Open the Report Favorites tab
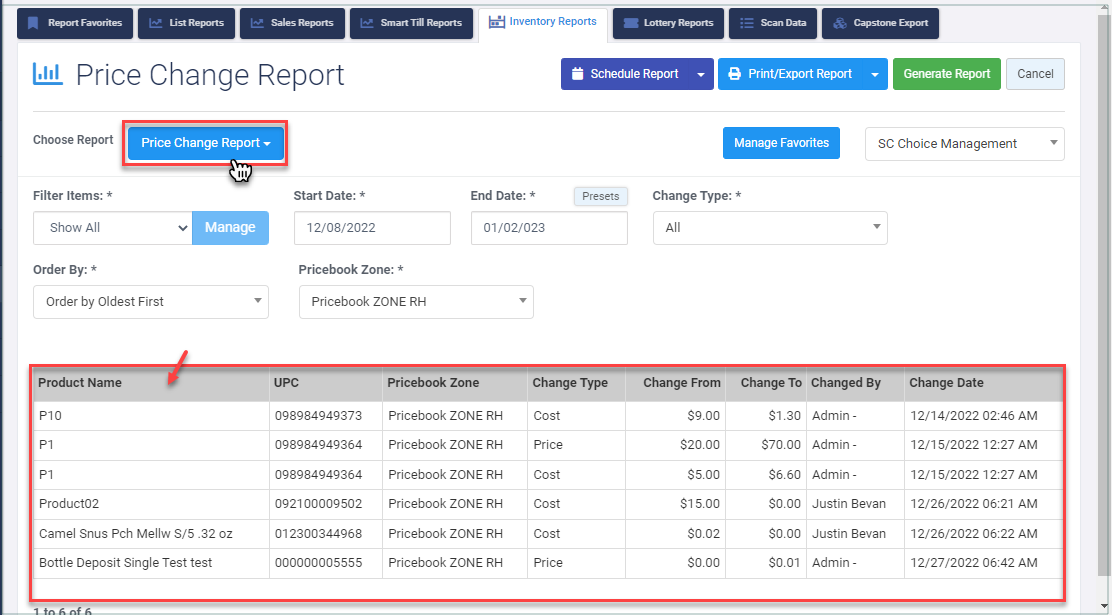This screenshot has width=1112, height=615. click(x=74, y=23)
